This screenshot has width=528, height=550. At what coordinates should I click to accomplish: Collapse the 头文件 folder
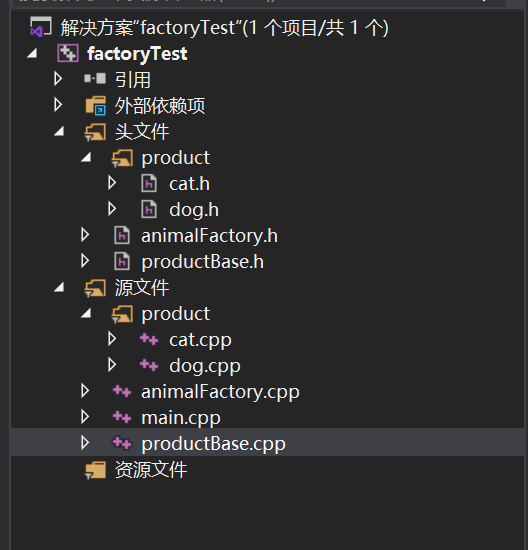[59, 132]
